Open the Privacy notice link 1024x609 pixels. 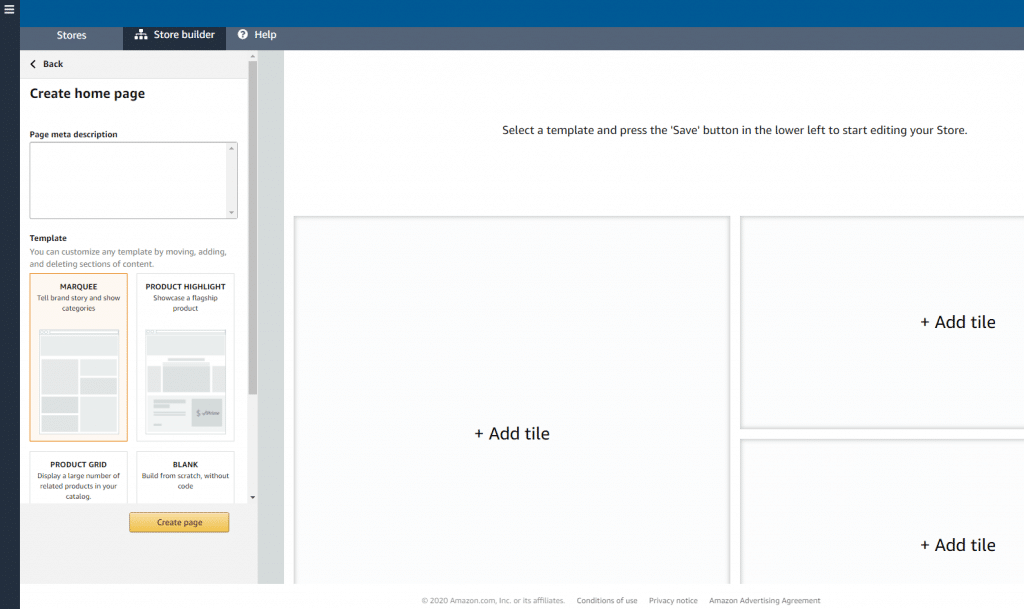pyautogui.click(x=673, y=601)
